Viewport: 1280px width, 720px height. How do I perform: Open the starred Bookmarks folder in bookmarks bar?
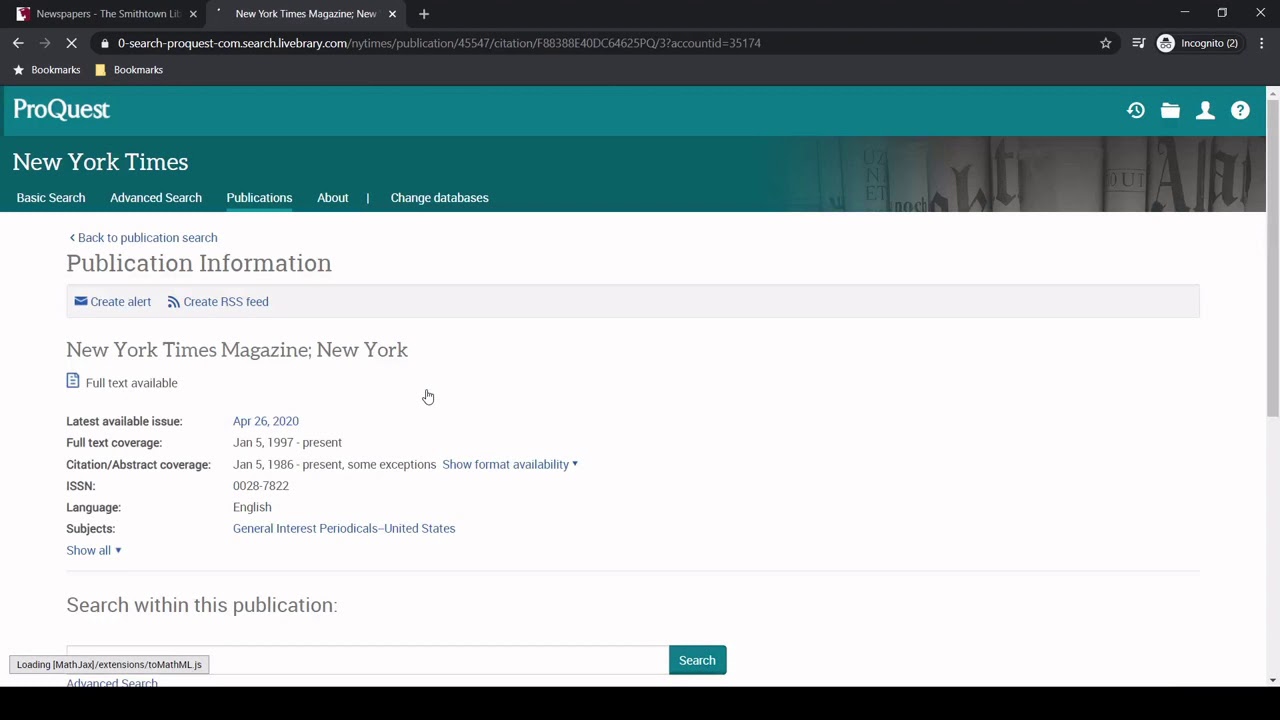pyautogui.click(x=46, y=70)
